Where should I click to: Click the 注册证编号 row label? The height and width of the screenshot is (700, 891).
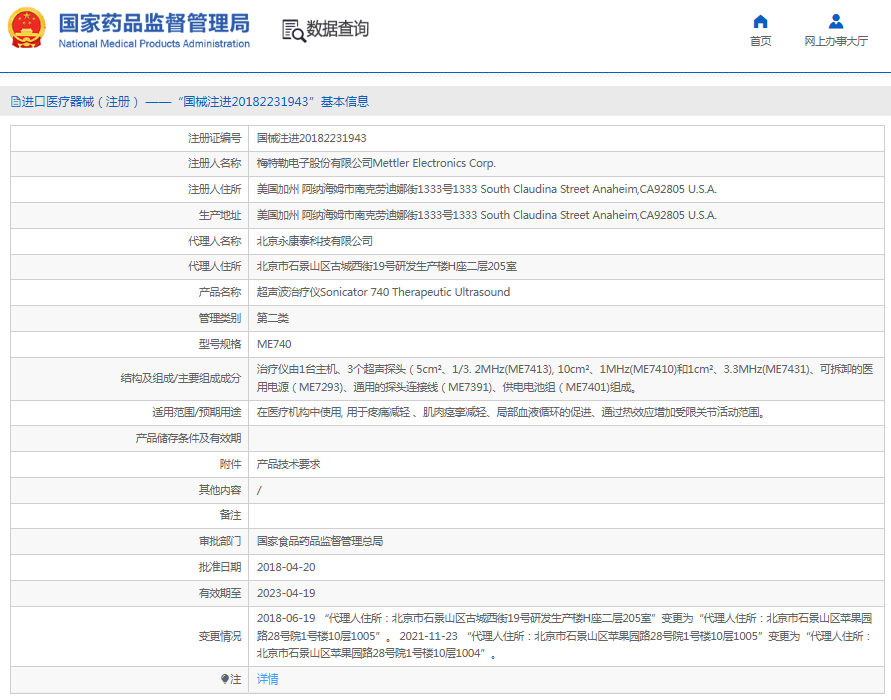pos(215,138)
